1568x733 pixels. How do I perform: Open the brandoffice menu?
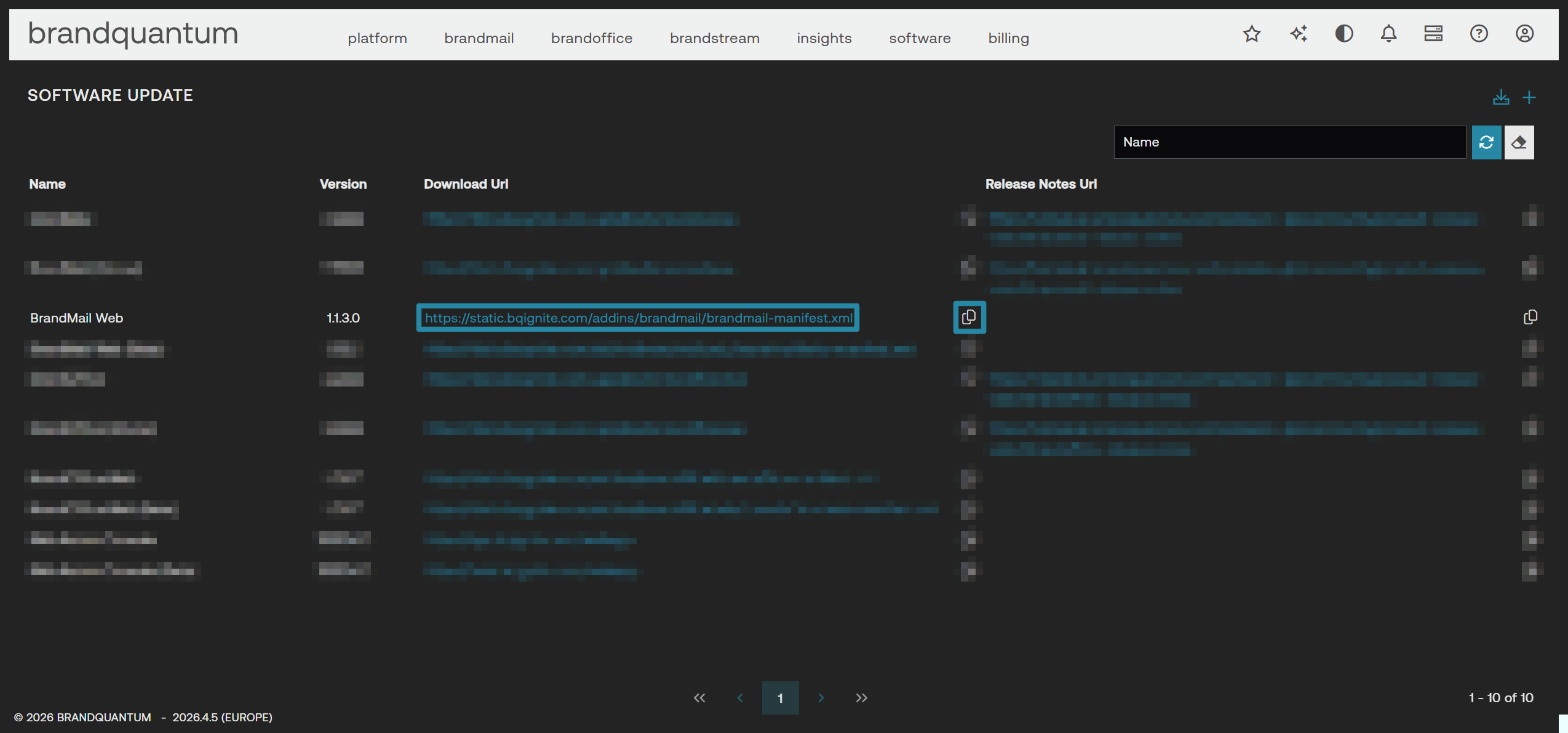pyautogui.click(x=591, y=38)
